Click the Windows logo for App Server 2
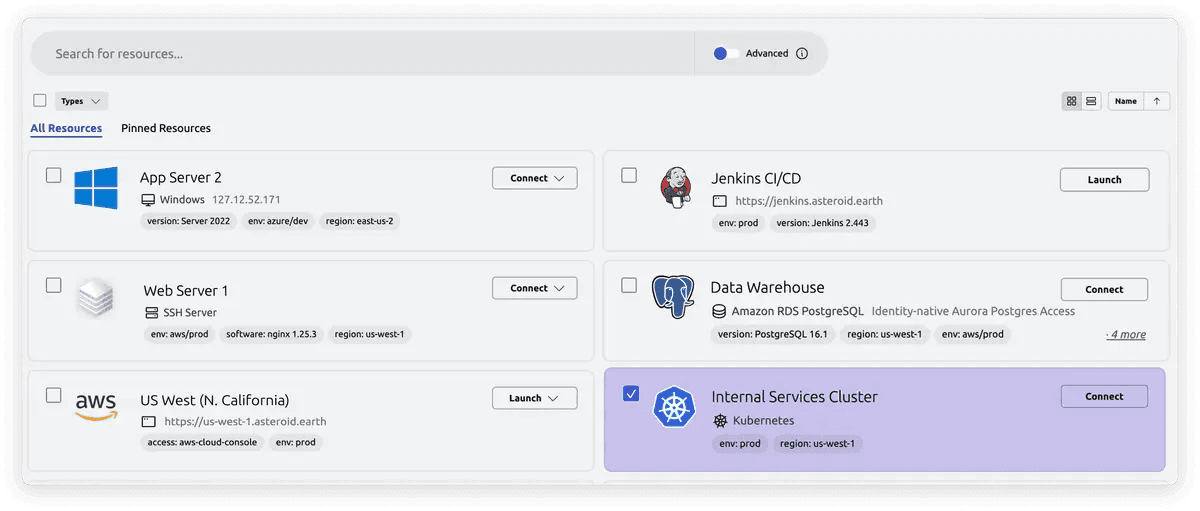This screenshot has height=511, width=1200. [x=96, y=188]
